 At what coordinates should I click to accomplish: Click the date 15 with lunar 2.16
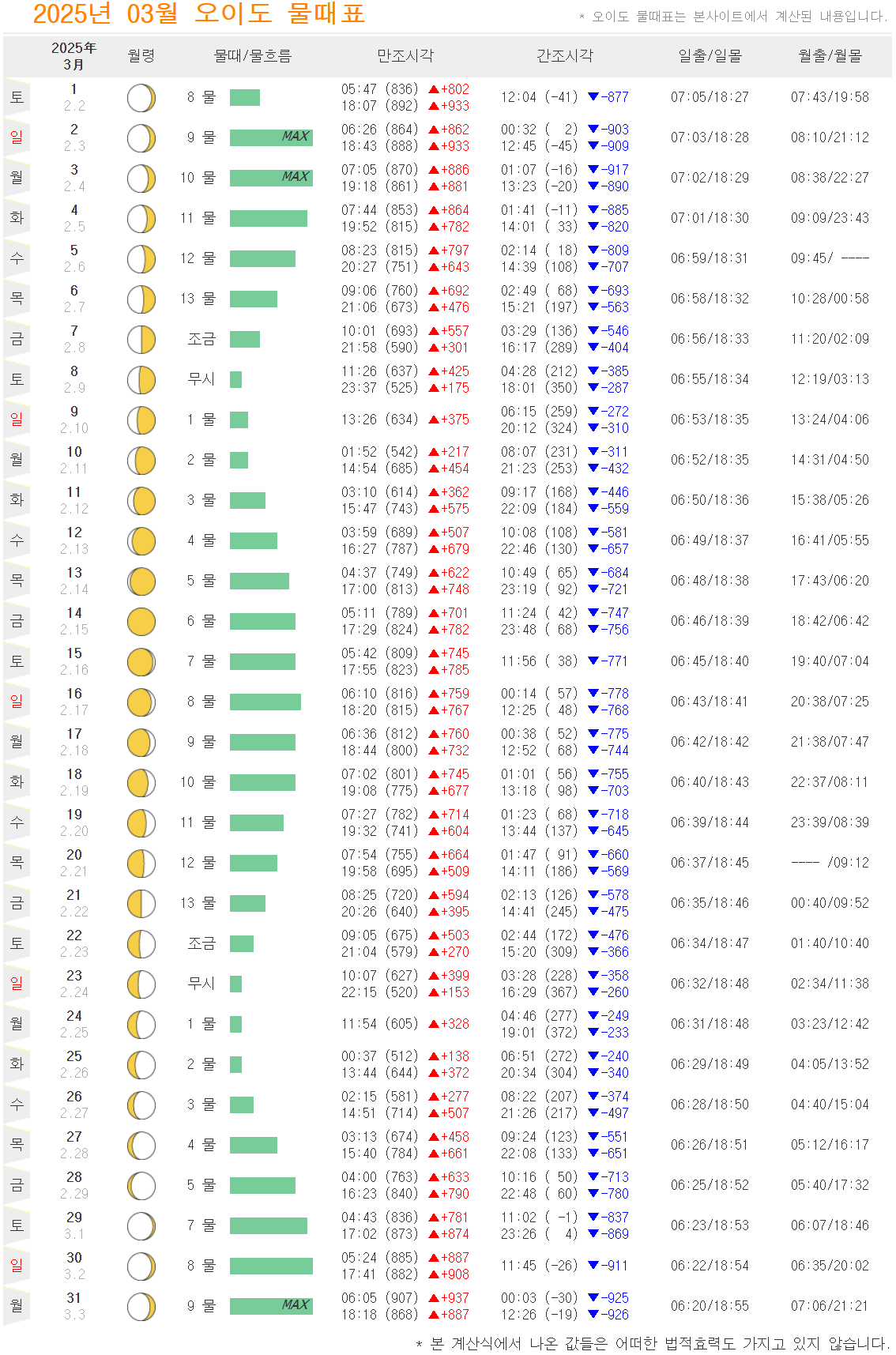[x=74, y=661]
